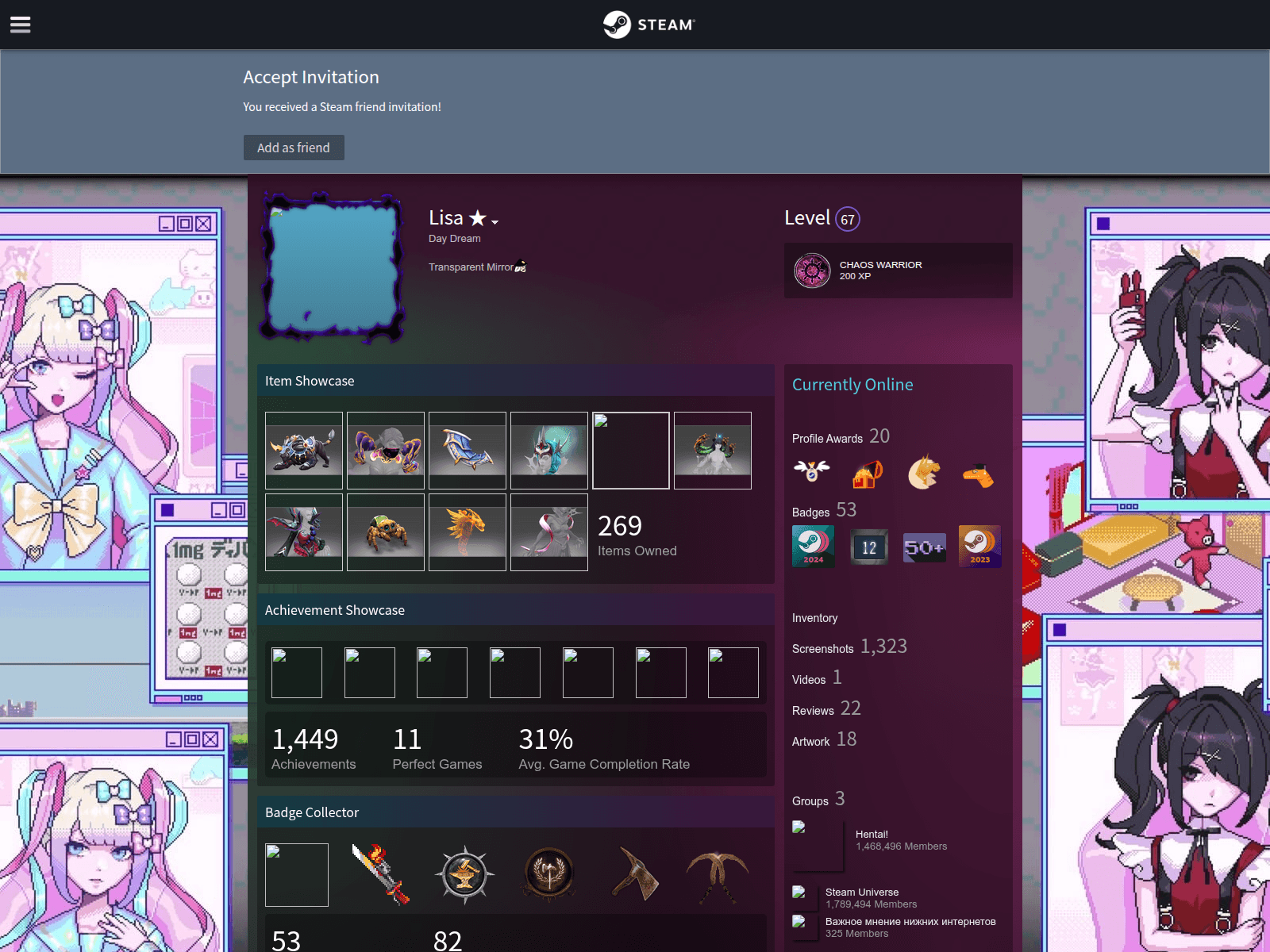Open the axe badge

pos(633,875)
